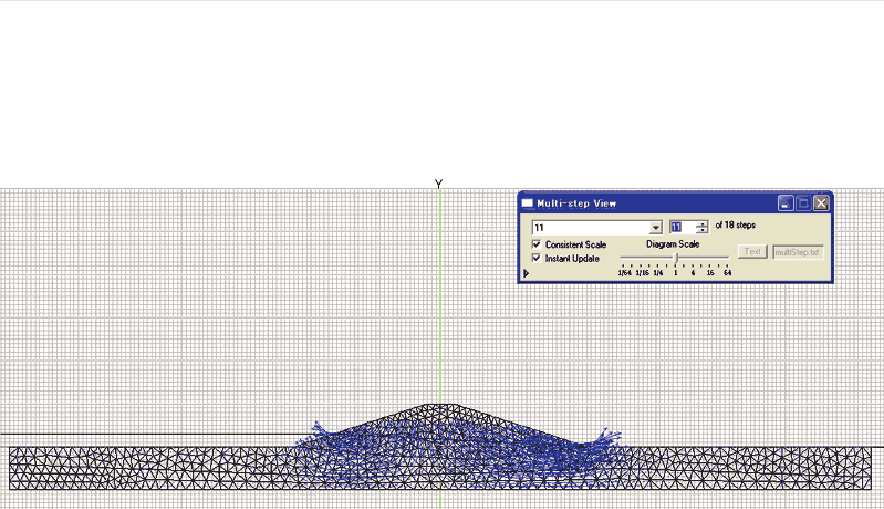The image size is (884, 509).
Task: Click the multiStep.txt filename field
Action: pyautogui.click(x=798, y=252)
